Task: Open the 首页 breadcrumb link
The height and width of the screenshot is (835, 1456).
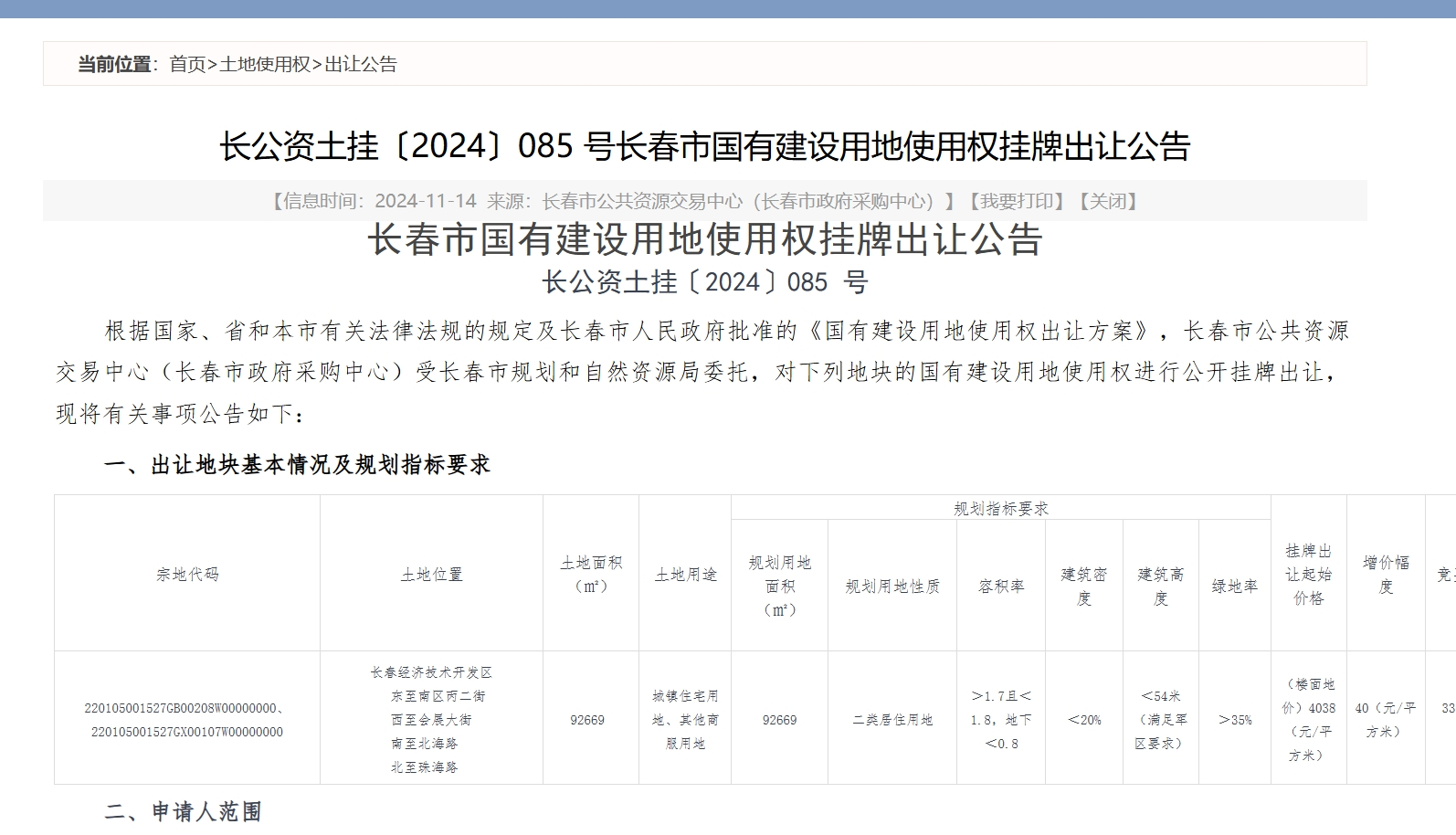Action: [x=187, y=64]
